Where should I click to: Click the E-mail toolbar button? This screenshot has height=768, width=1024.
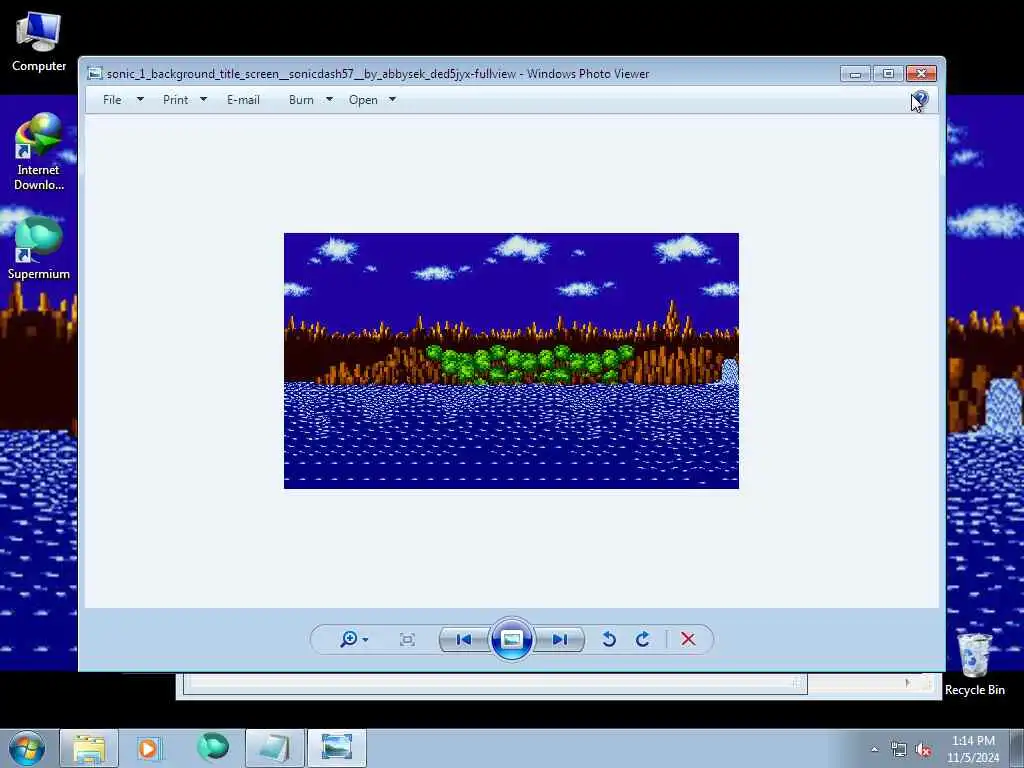point(243,100)
